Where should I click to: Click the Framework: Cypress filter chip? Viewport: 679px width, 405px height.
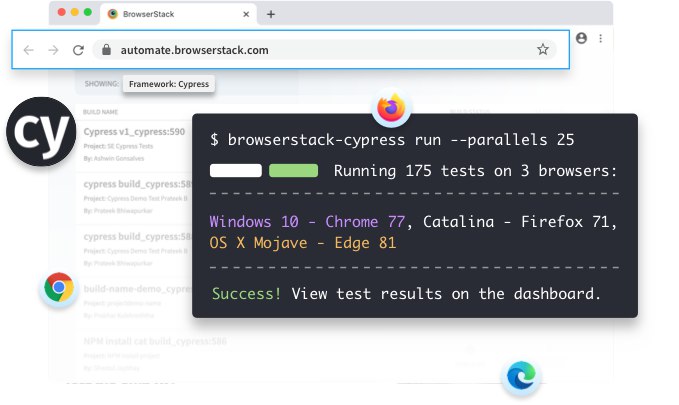pyautogui.click(x=169, y=84)
